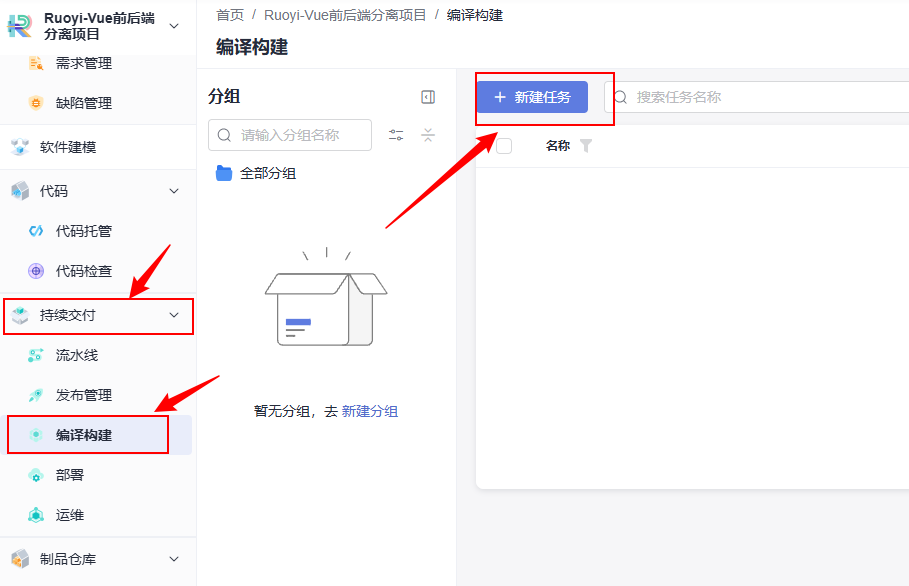The image size is (909, 586).
Task: Click the 代码检查 target icon
Action: tap(36, 271)
